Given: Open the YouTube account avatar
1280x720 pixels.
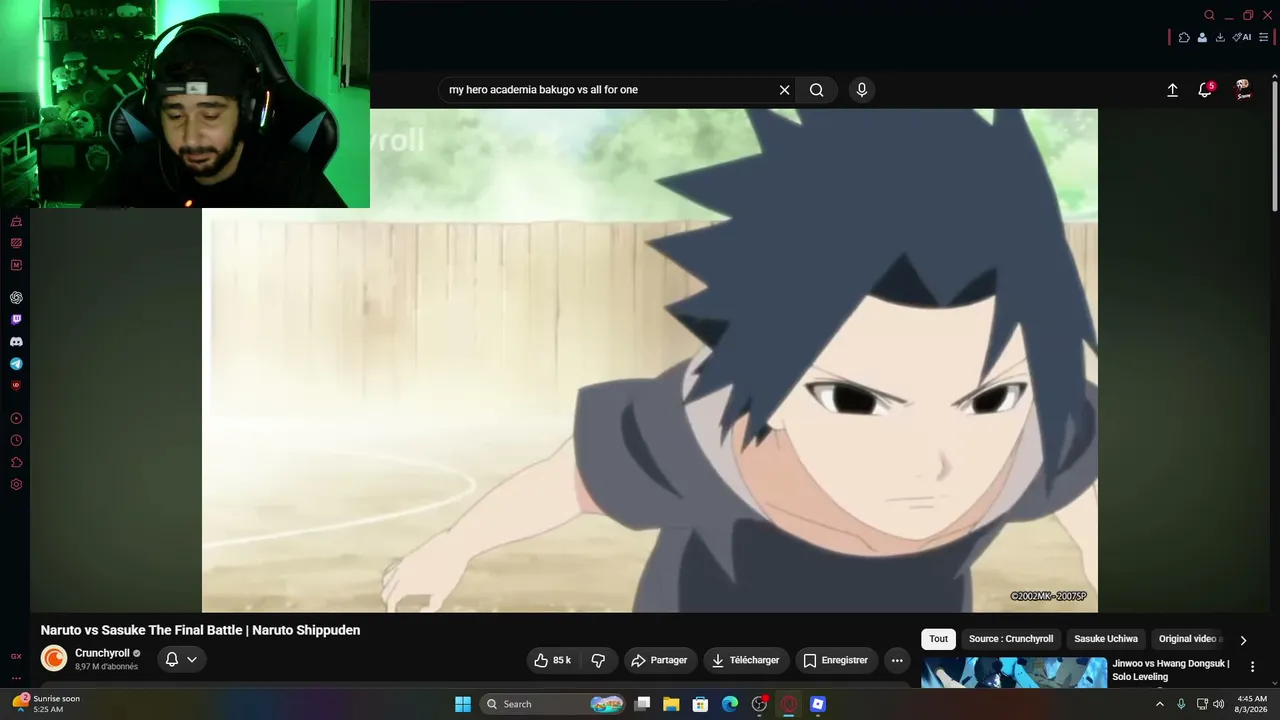Looking at the screenshot, I should (1243, 90).
